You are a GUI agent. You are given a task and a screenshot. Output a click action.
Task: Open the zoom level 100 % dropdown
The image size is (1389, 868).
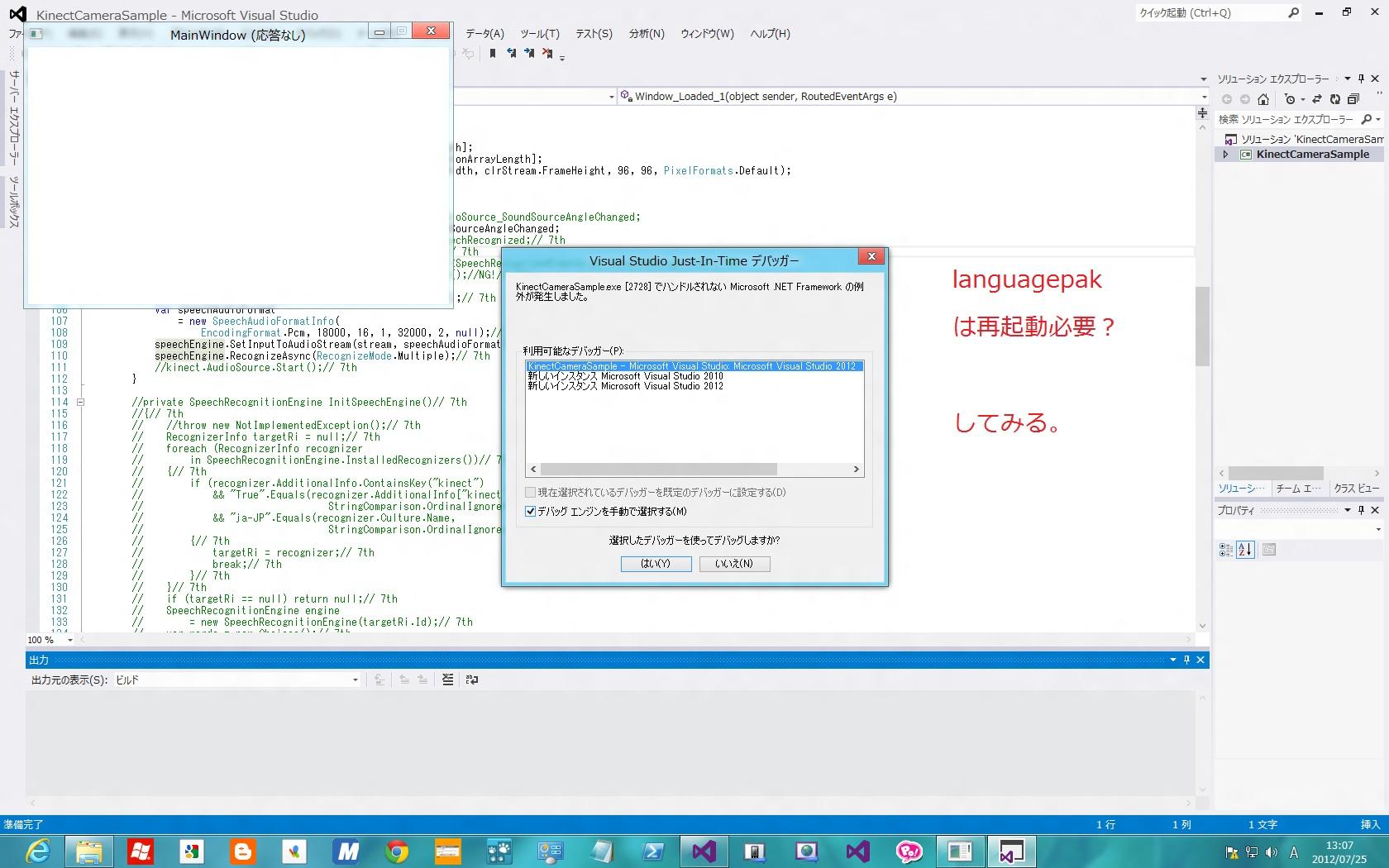point(69,640)
